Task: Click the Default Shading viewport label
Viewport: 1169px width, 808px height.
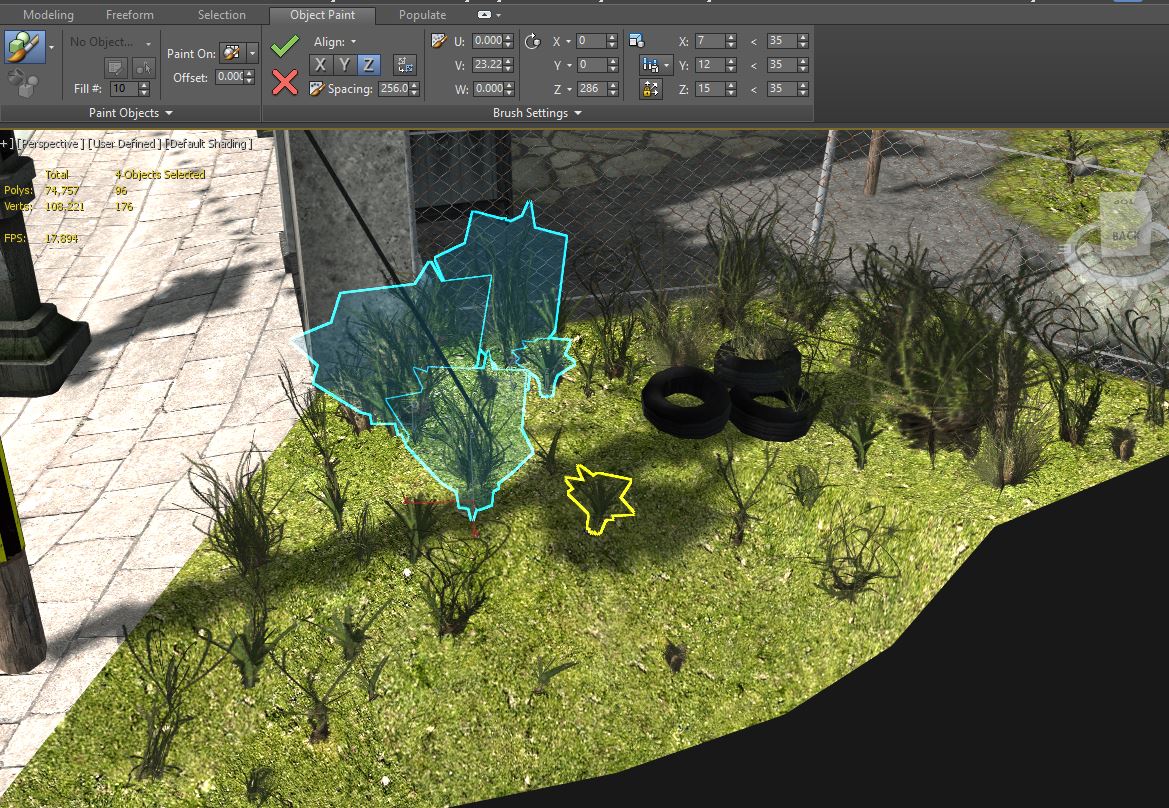Action: tap(208, 144)
